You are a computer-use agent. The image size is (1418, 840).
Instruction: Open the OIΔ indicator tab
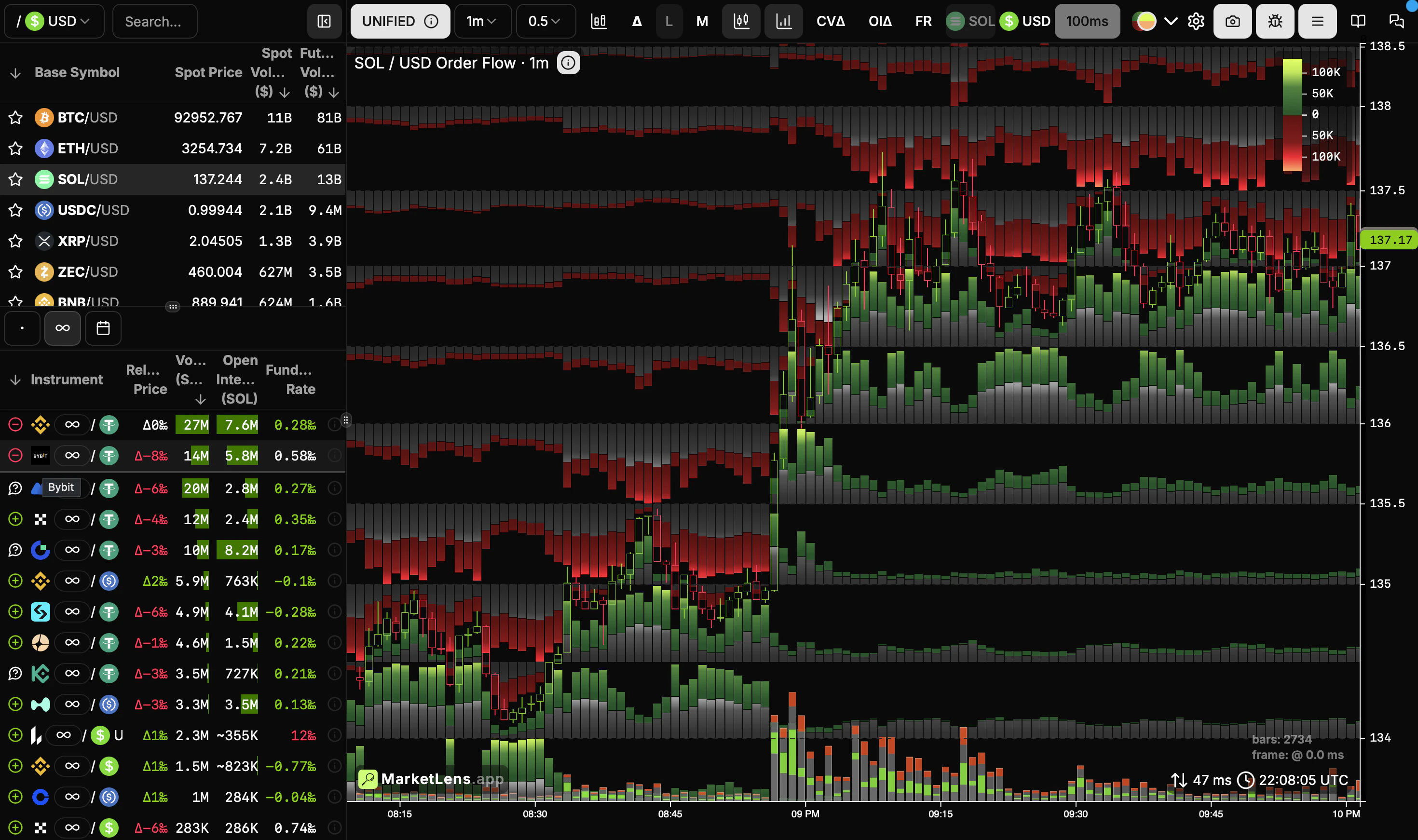(x=880, y=22)
